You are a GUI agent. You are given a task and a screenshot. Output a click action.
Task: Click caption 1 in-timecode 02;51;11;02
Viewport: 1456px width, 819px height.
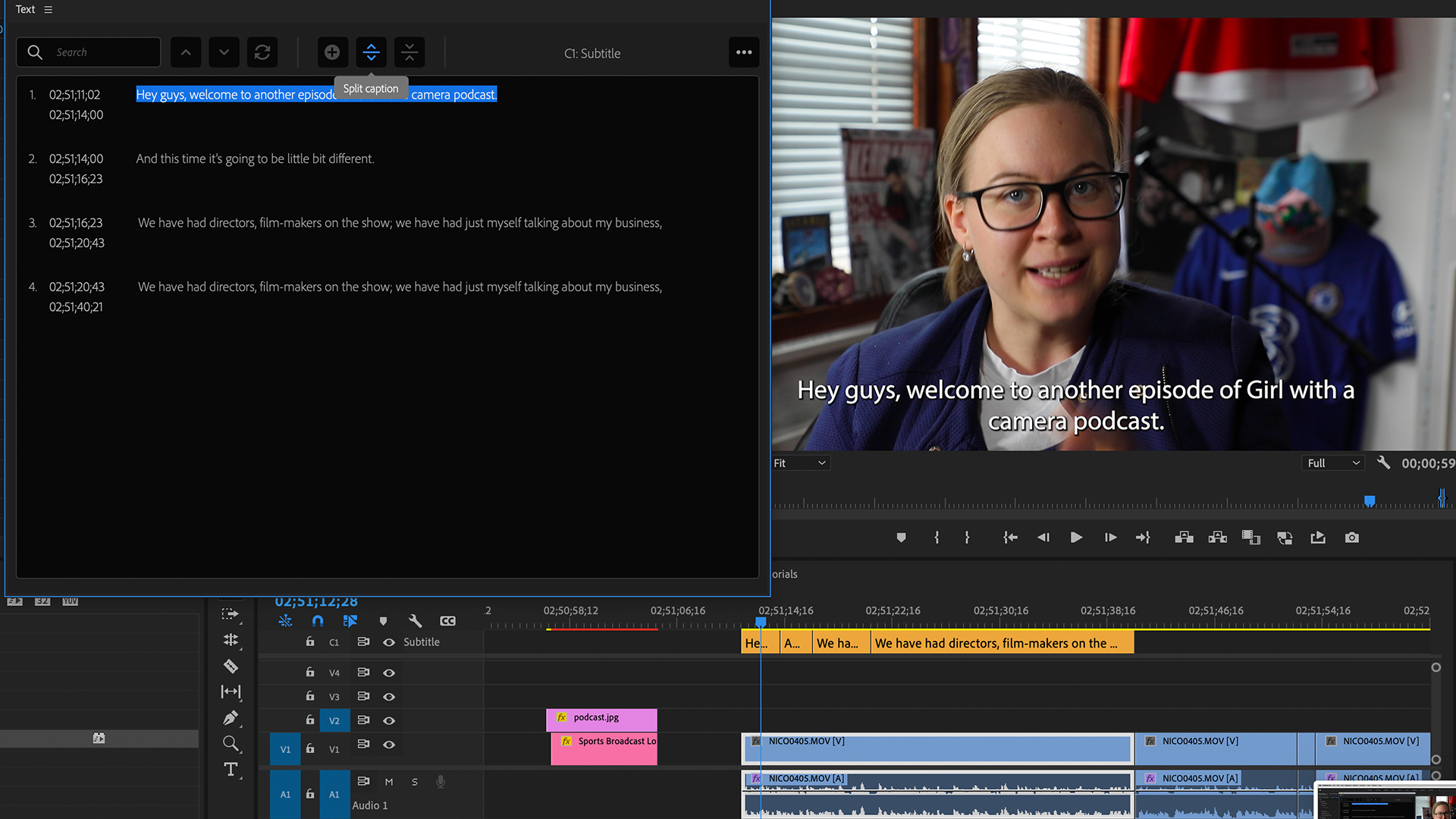(x=74, y=95)
